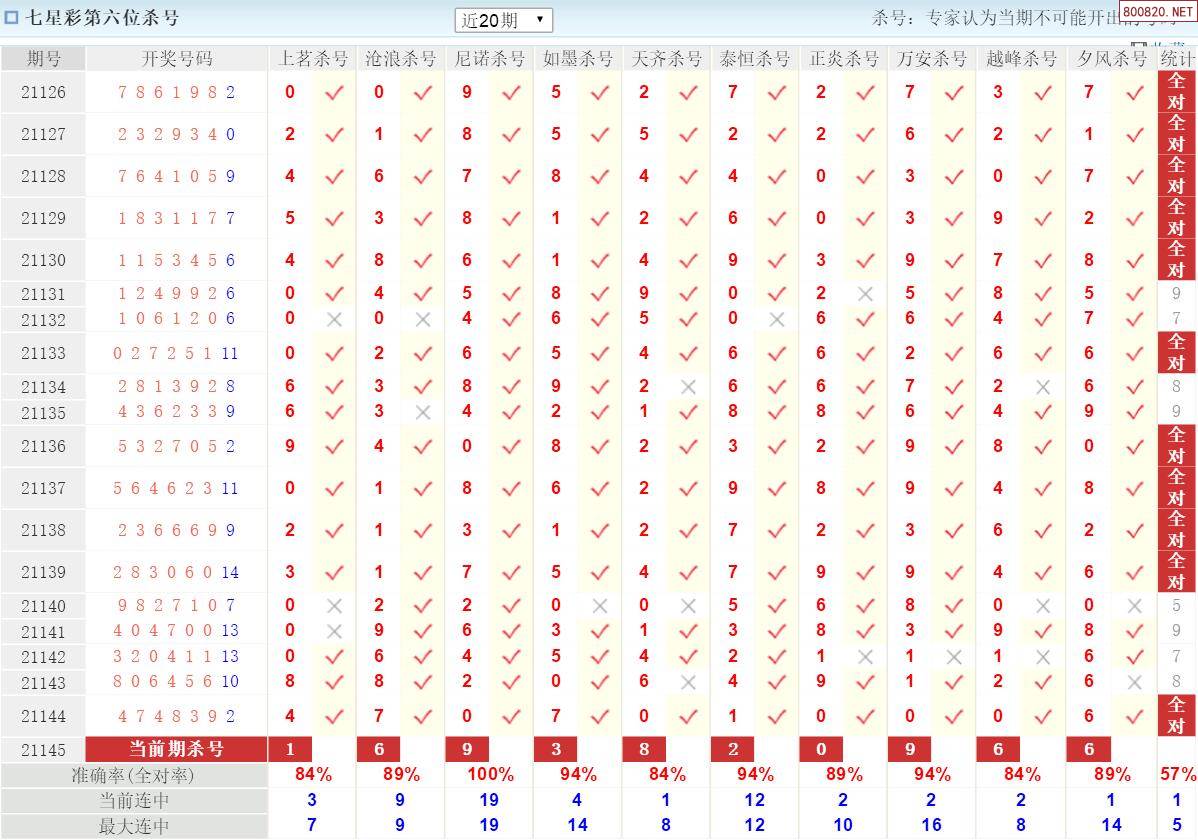
Task: Click period number 21145
Action: [44, 750]
